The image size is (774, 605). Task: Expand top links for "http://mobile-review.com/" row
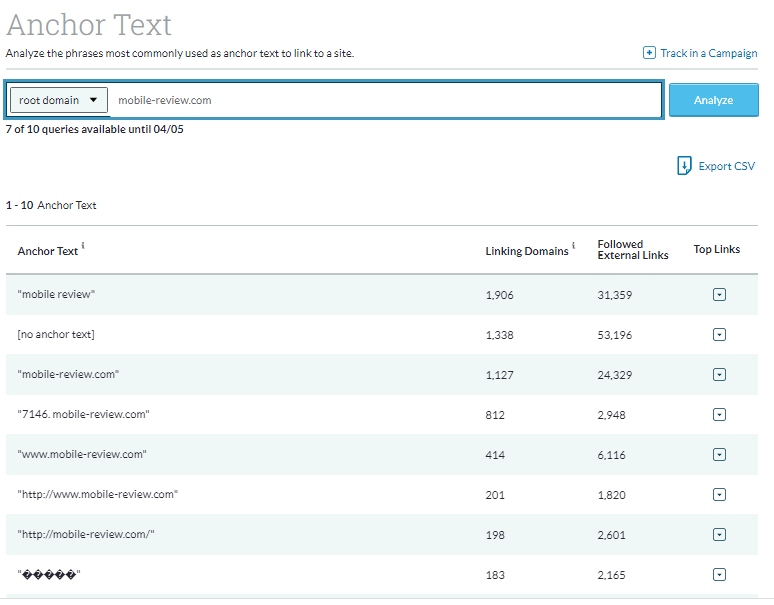pyautogui.click(x=719, y=534)
